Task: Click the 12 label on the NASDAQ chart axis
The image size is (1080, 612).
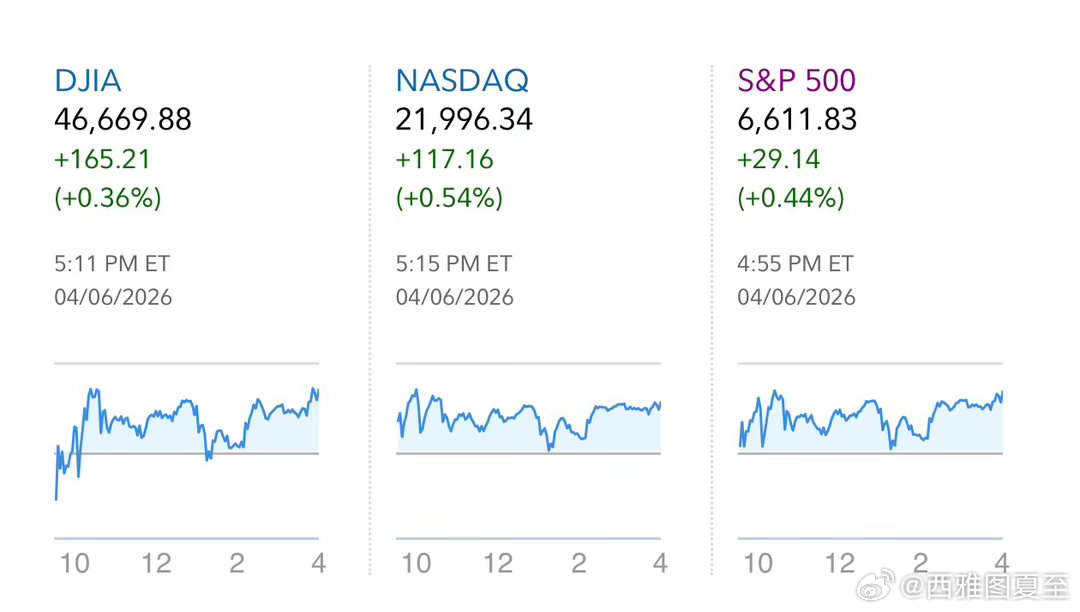Action: 498,563
